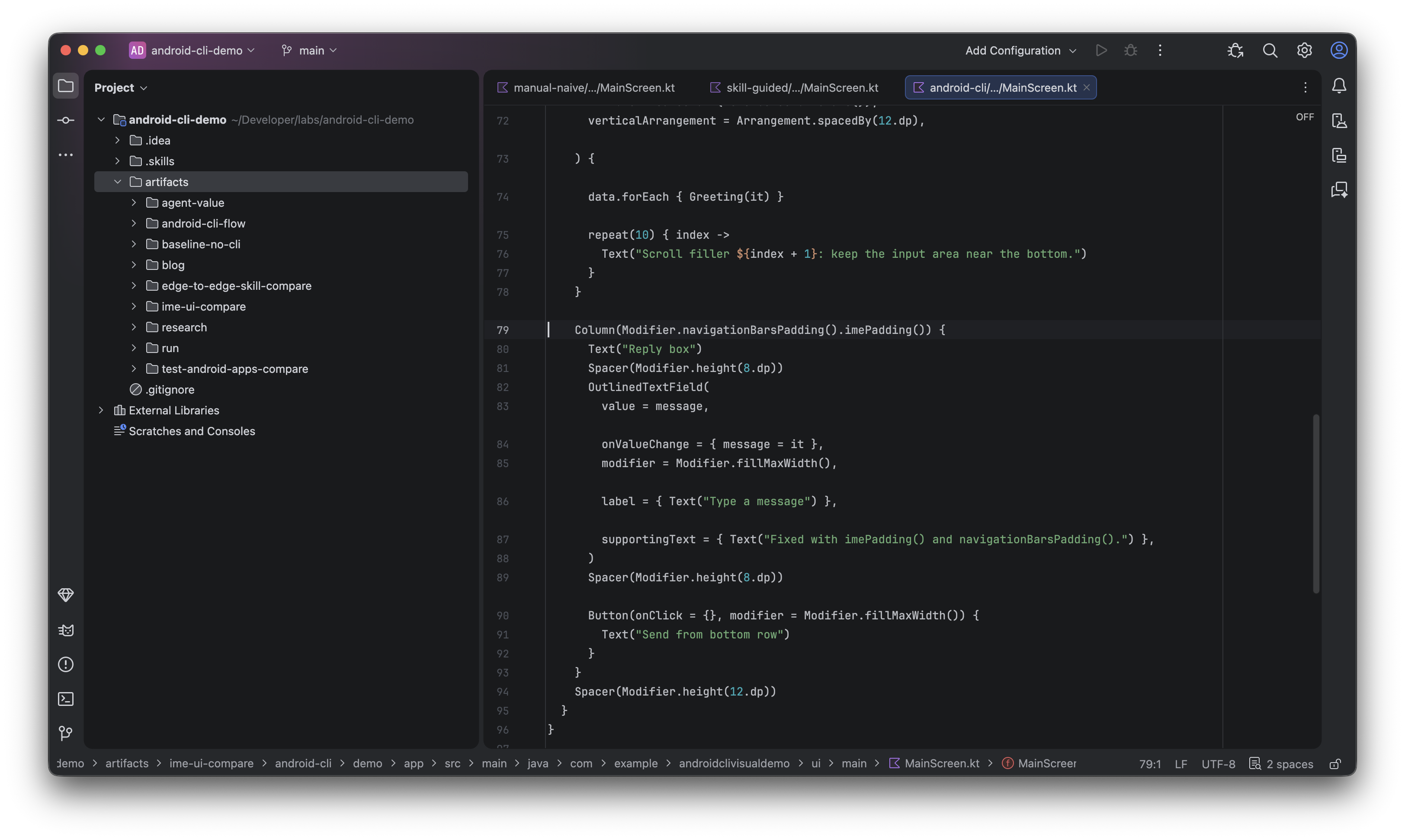Viewport: 1405px width, 840px height.
Task: Click the UTF-8 encoding widget
Action: pyautogui.click(x=1218, y=763)
